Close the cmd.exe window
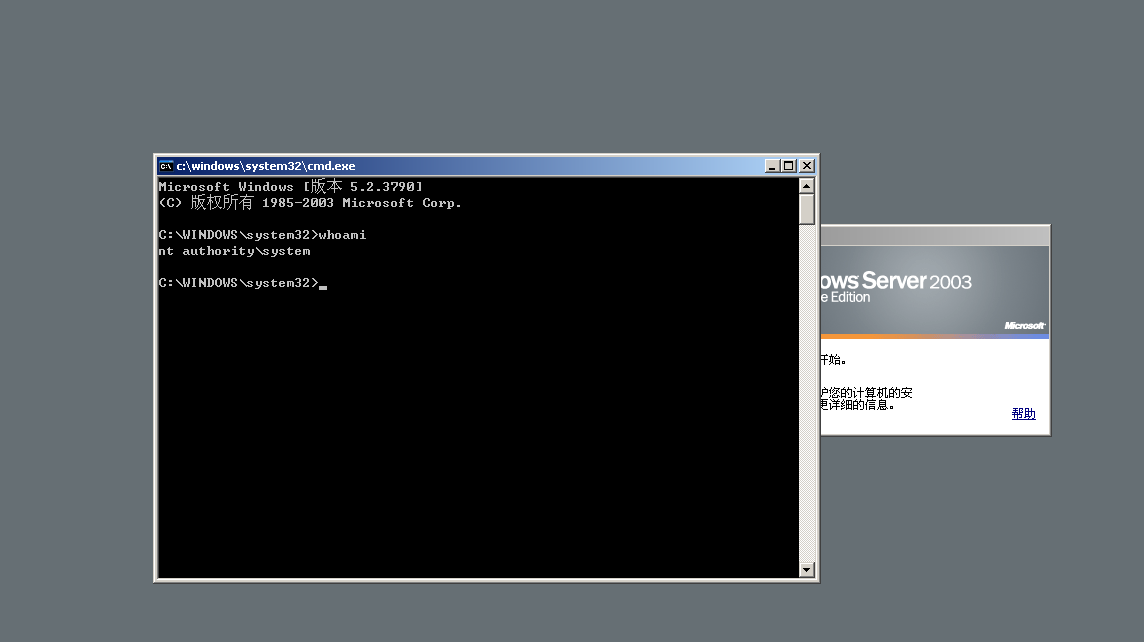This screenshot has height=642, width=1144. click(x=807, y=166)
